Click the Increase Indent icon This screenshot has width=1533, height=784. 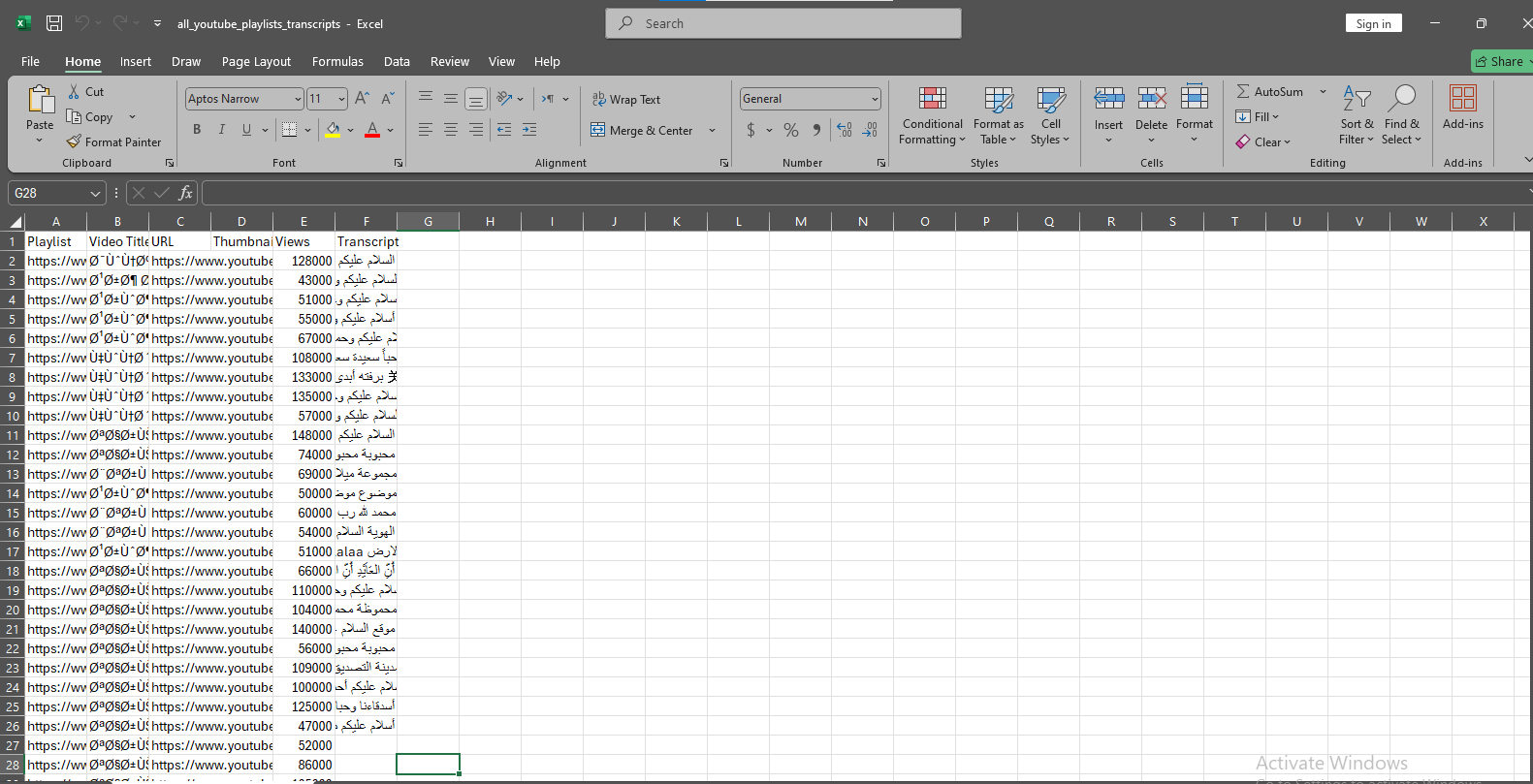(529, 130)
